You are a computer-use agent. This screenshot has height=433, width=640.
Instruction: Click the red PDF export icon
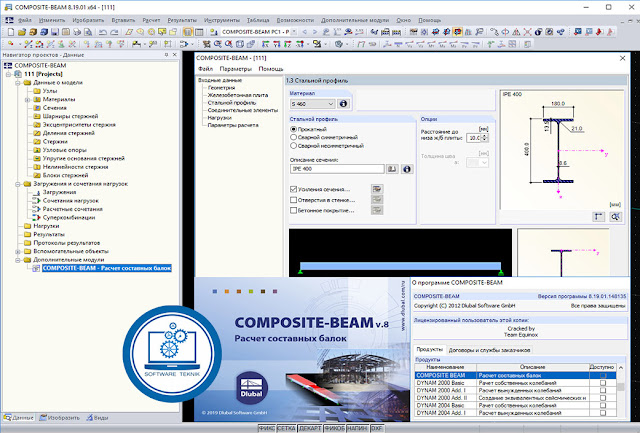coord(599,31)
